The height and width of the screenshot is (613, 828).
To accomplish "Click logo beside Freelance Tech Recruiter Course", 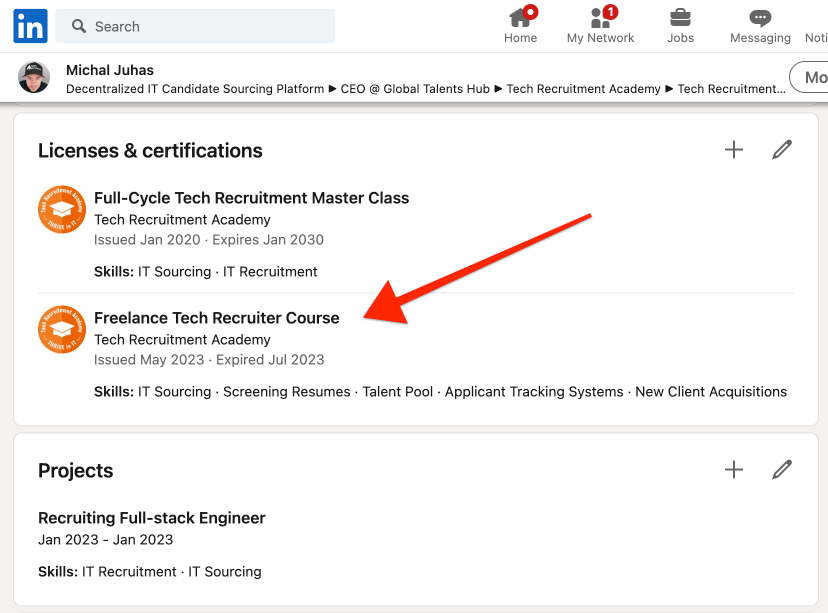I will (x=62, y=329).
